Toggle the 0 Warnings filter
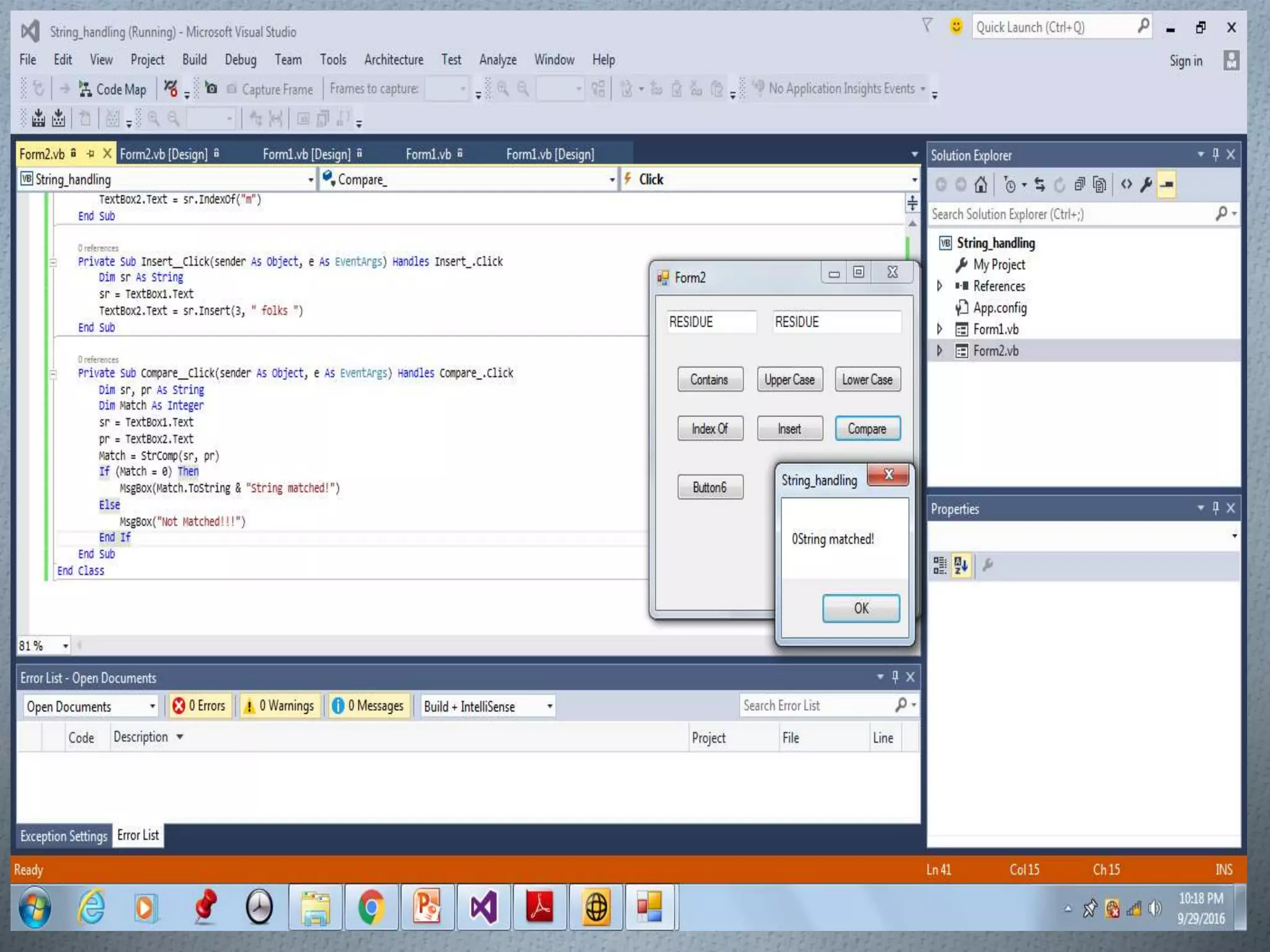Viewport: 1270px width, 952px height. (280, 706)
